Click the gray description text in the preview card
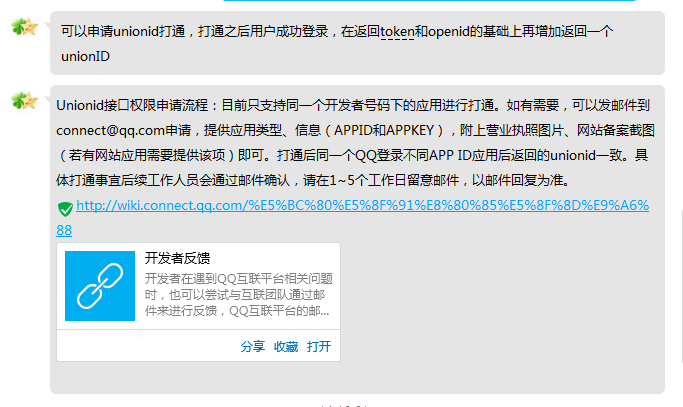The width and height of the screenshot is (683, 407). tap(238, 295)
